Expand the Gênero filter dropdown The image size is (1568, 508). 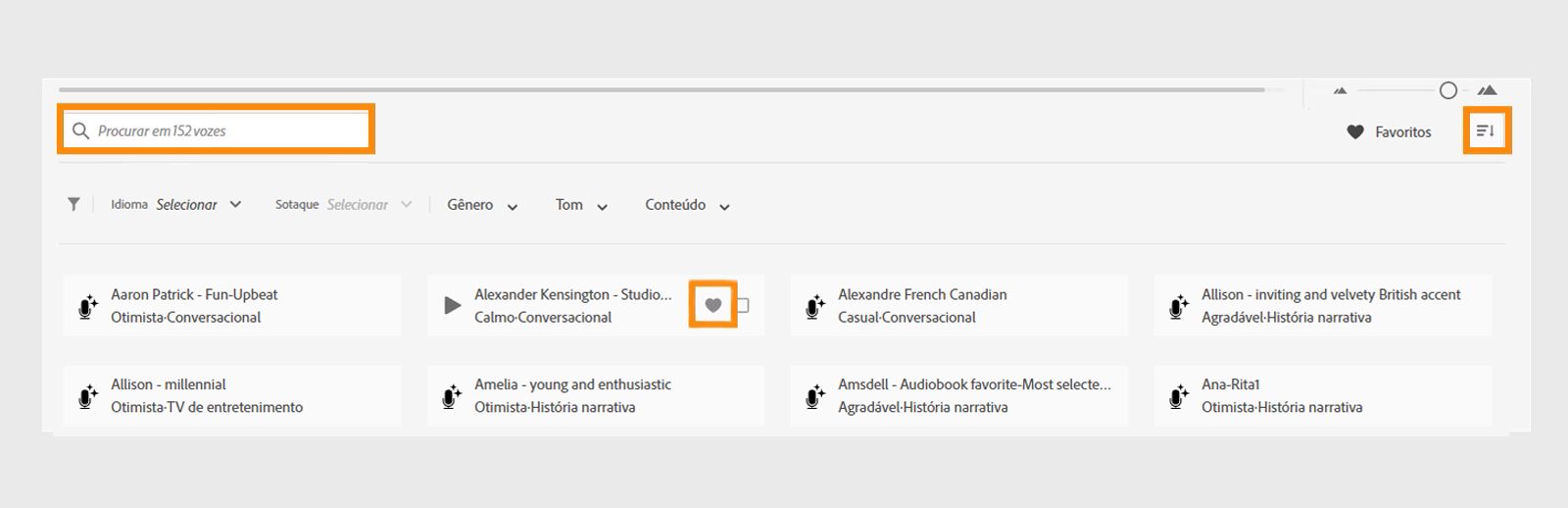pyautogui.click(x=482, y=205)
